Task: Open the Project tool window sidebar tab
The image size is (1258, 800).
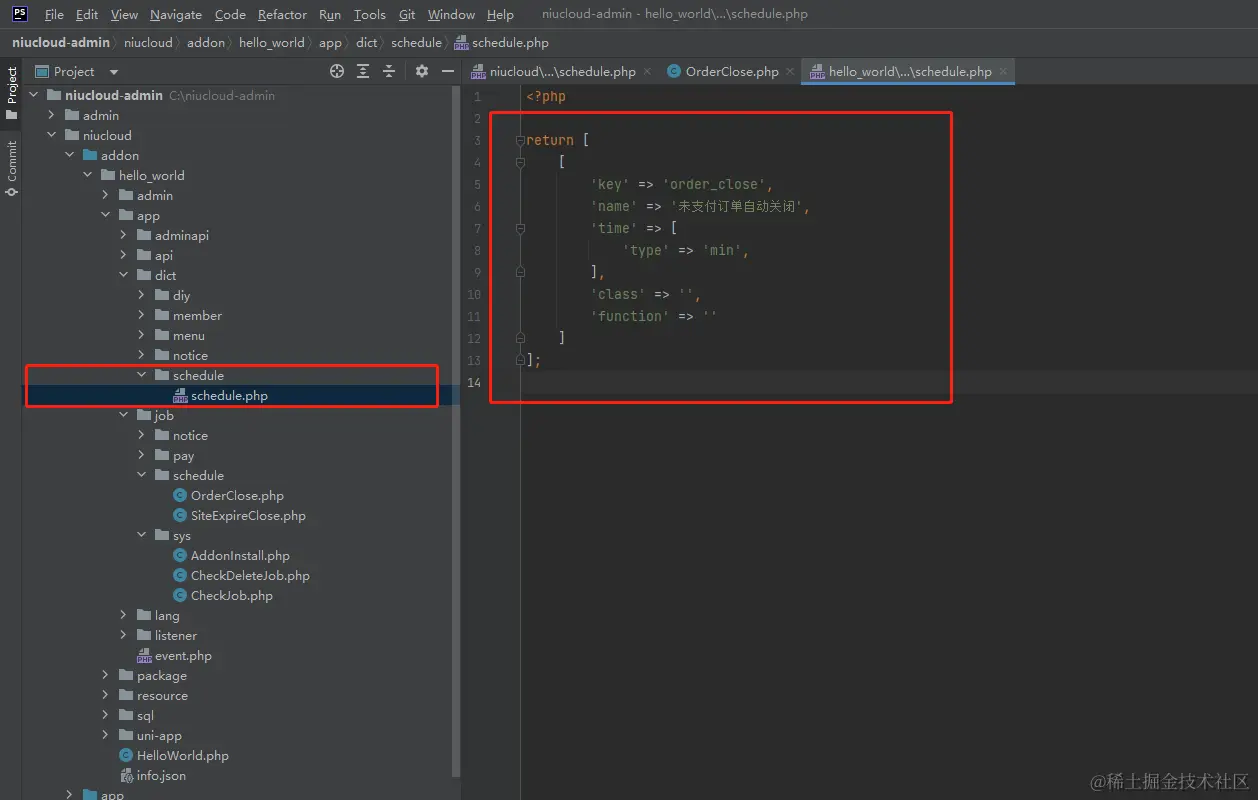Action: (x=11, y=94)
